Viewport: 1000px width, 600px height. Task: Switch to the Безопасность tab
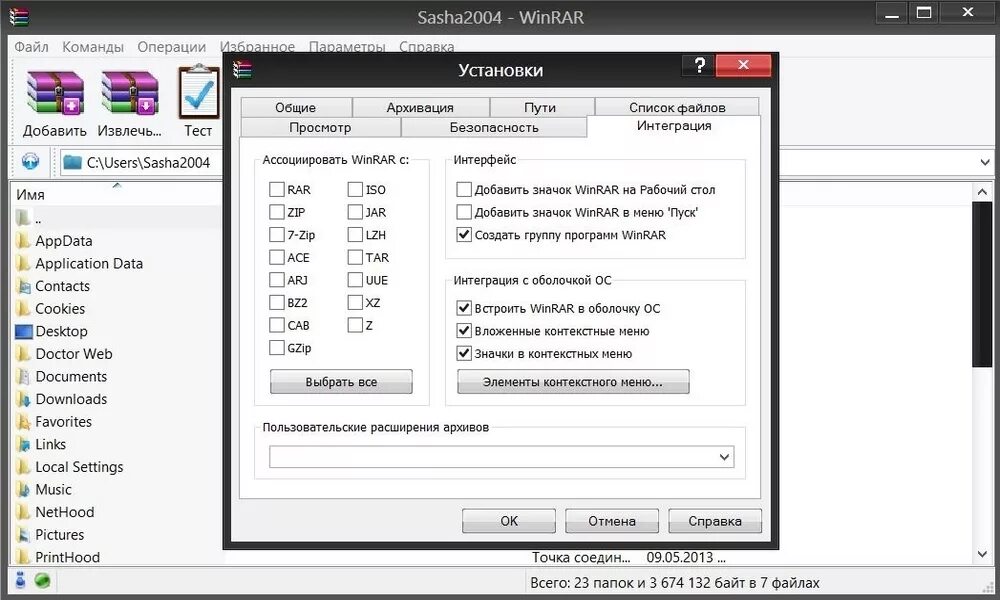pyautogui.click(x=494, y=127)
